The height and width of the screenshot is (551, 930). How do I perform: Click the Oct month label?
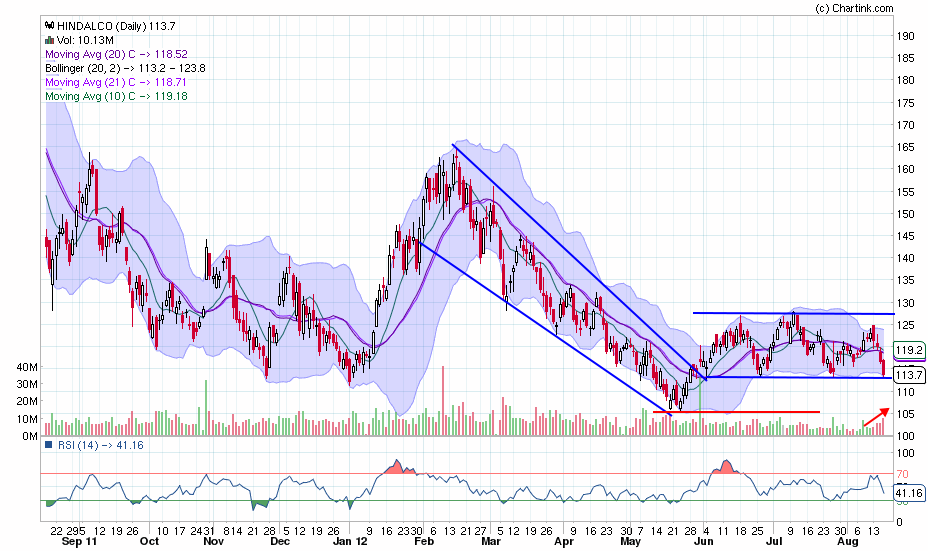149,541
